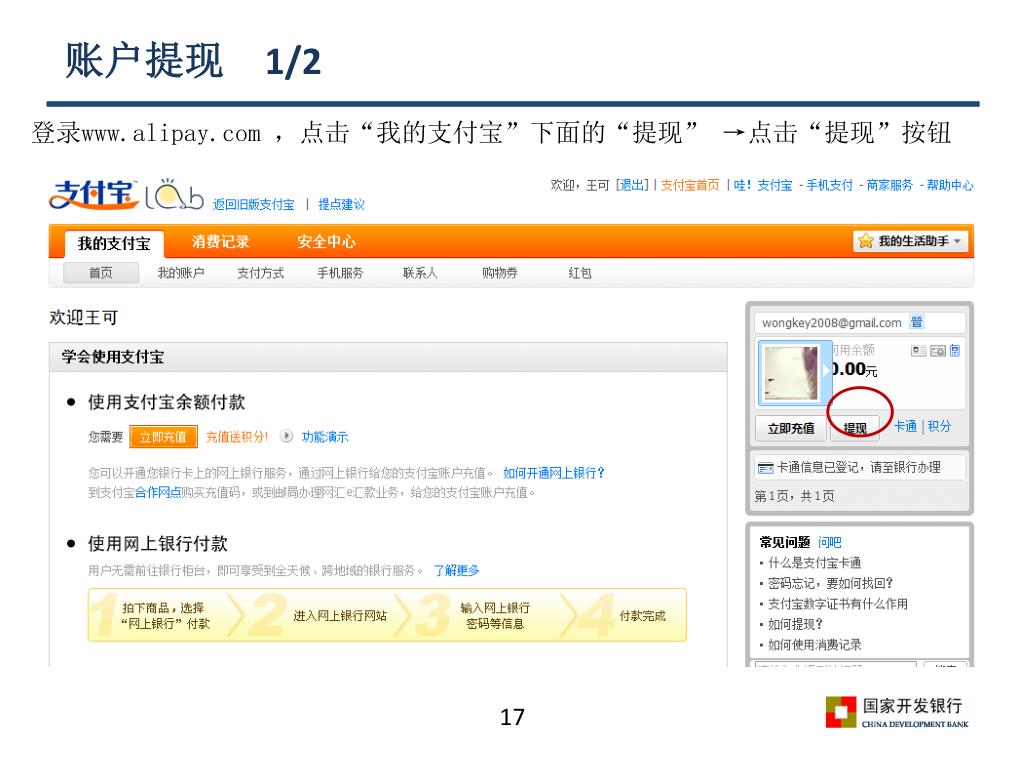Open the 安全中心 tab
The image size is (1024, 768).
[326, 242]
